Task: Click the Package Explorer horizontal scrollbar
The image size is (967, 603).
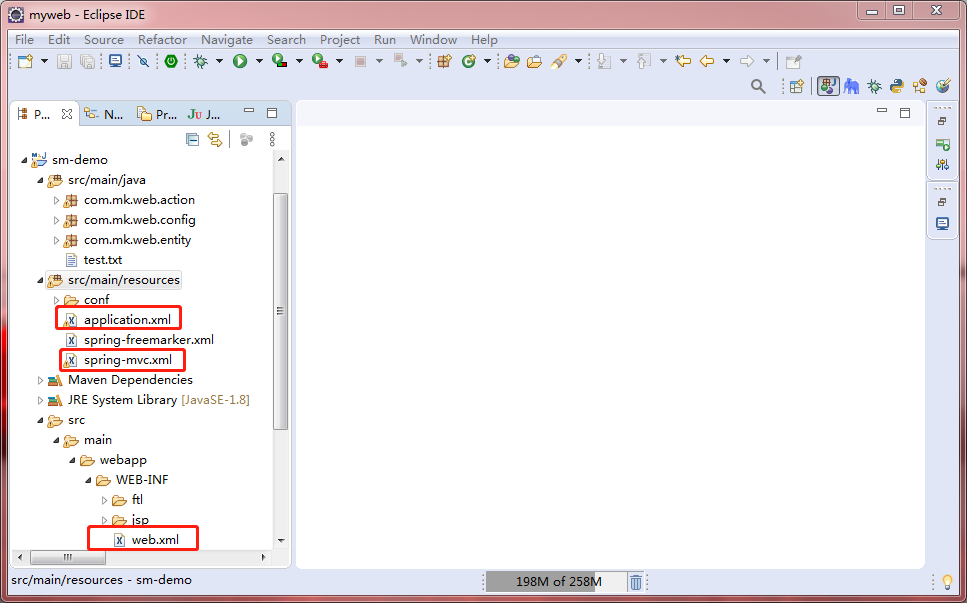Action: tap(68, 557)
